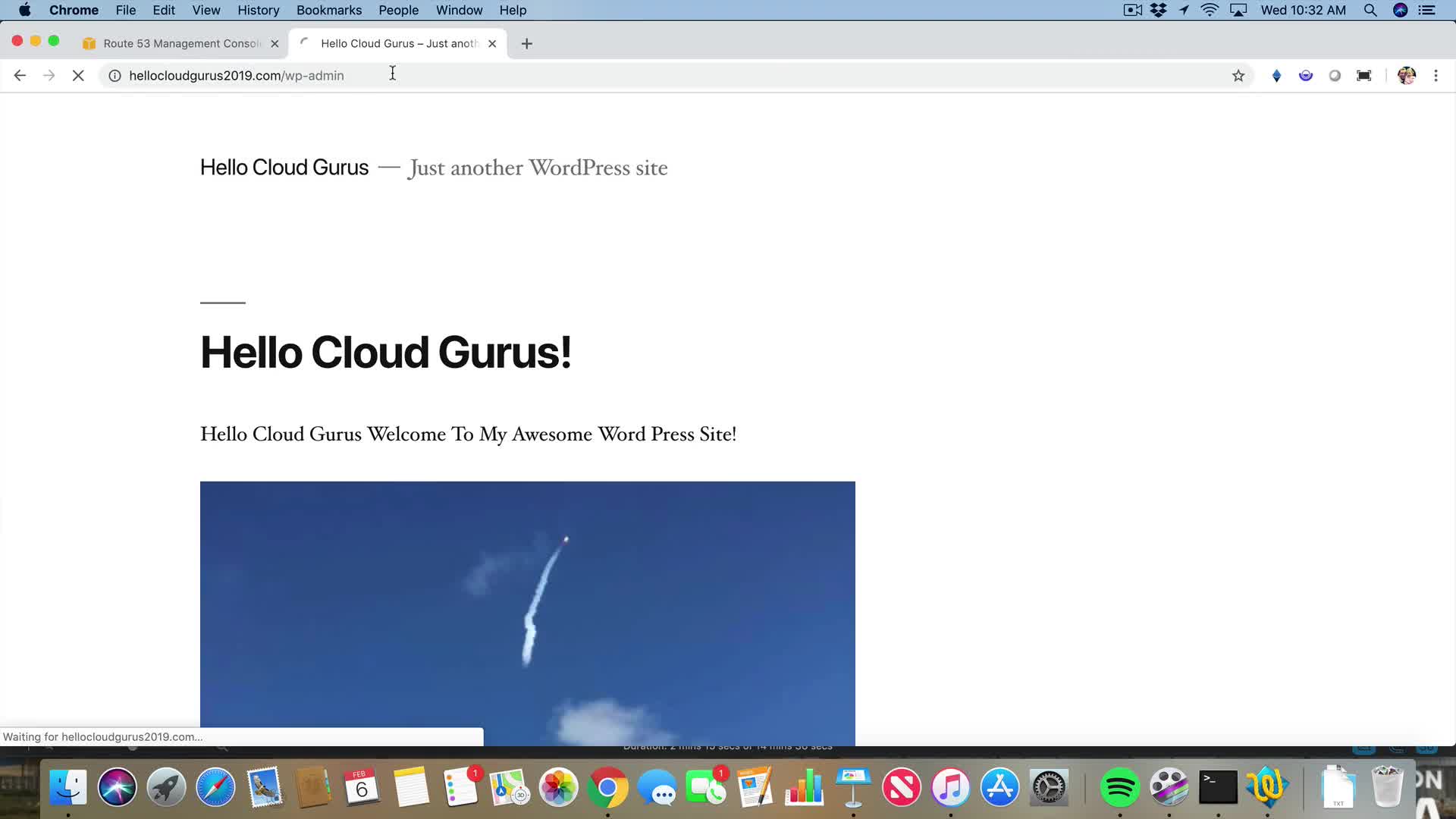View site information icon in address bar

tap(115, 76)
